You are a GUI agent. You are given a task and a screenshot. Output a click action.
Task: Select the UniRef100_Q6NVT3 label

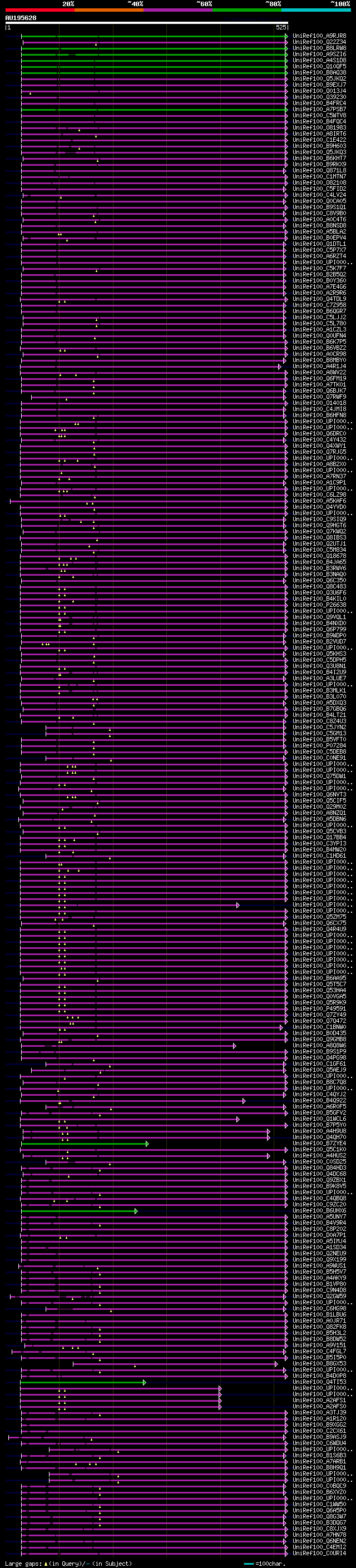click(319, 795)
